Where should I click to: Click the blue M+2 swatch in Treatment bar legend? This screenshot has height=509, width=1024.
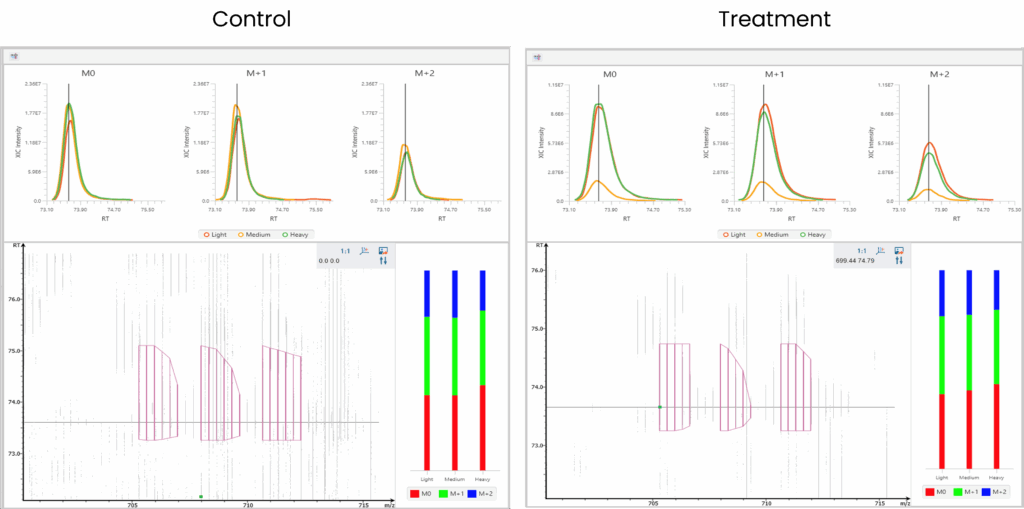[x=987, y=491]
